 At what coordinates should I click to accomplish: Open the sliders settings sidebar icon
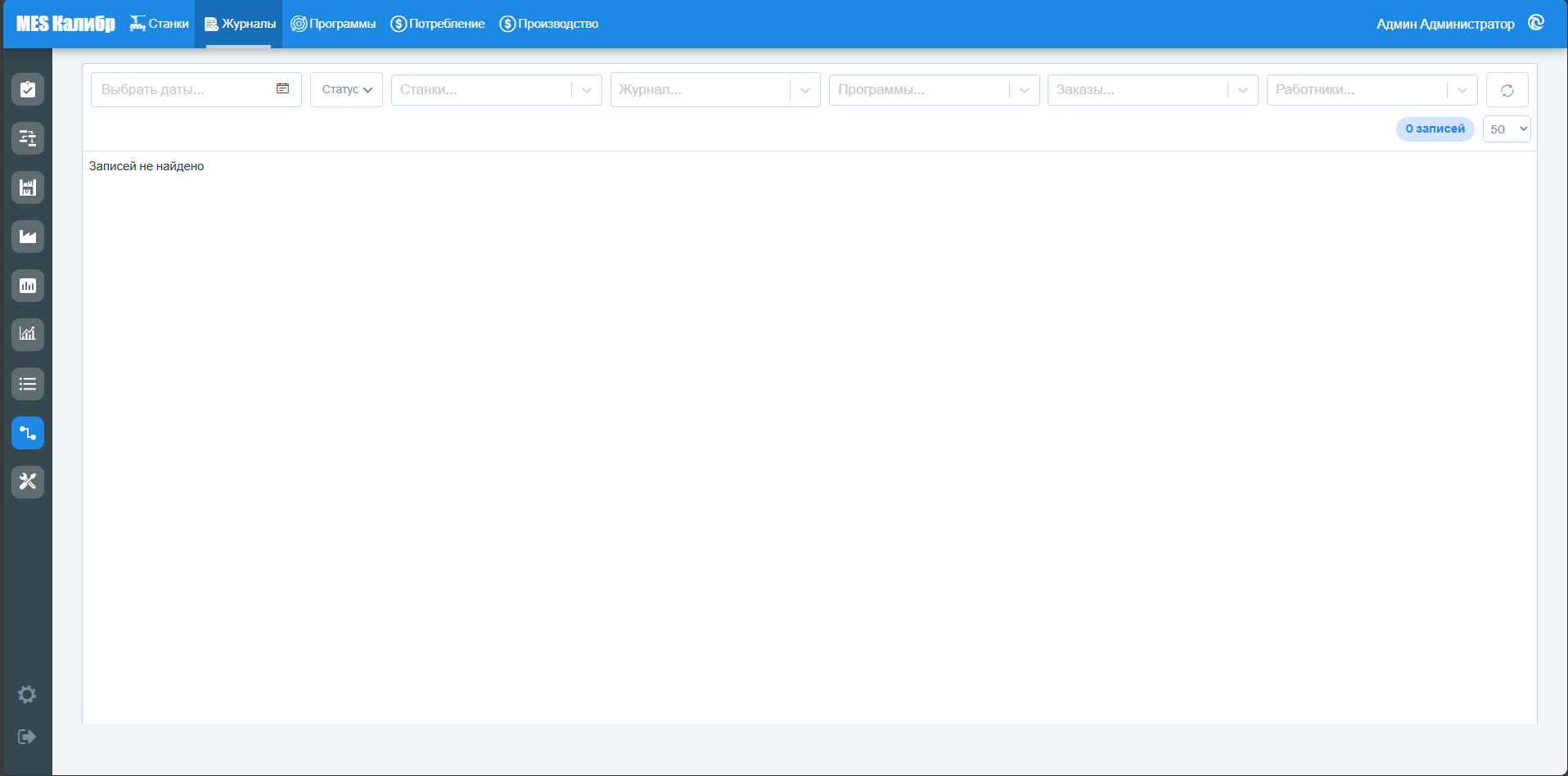point(28,138)
